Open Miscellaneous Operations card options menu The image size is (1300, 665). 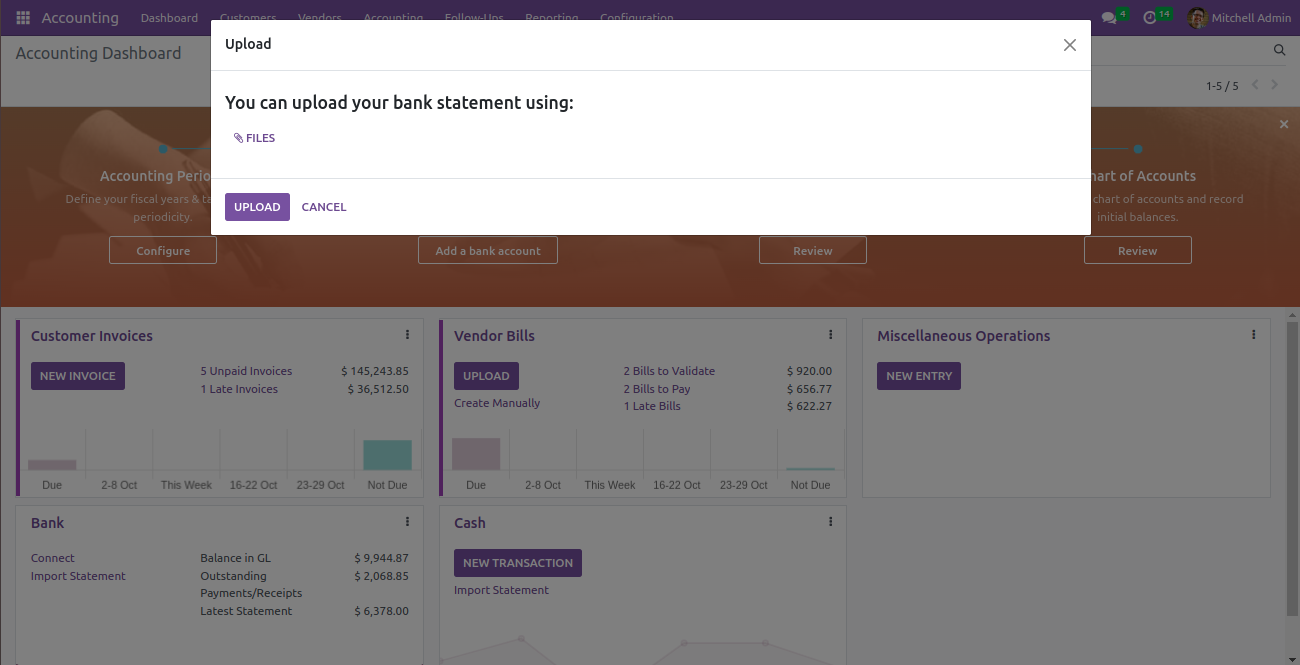[x=1253, y=335]
